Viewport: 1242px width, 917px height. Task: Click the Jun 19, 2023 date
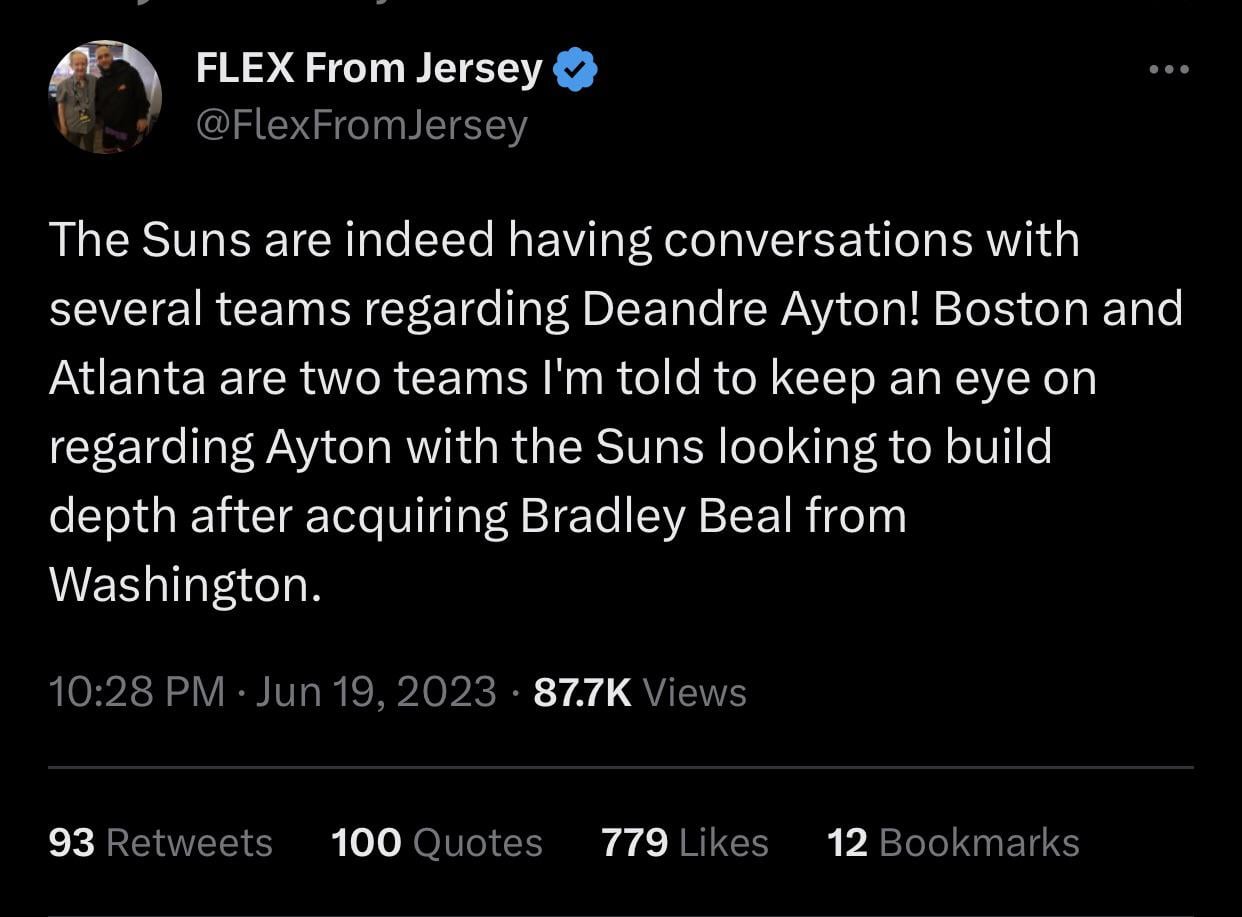[376, 692]
